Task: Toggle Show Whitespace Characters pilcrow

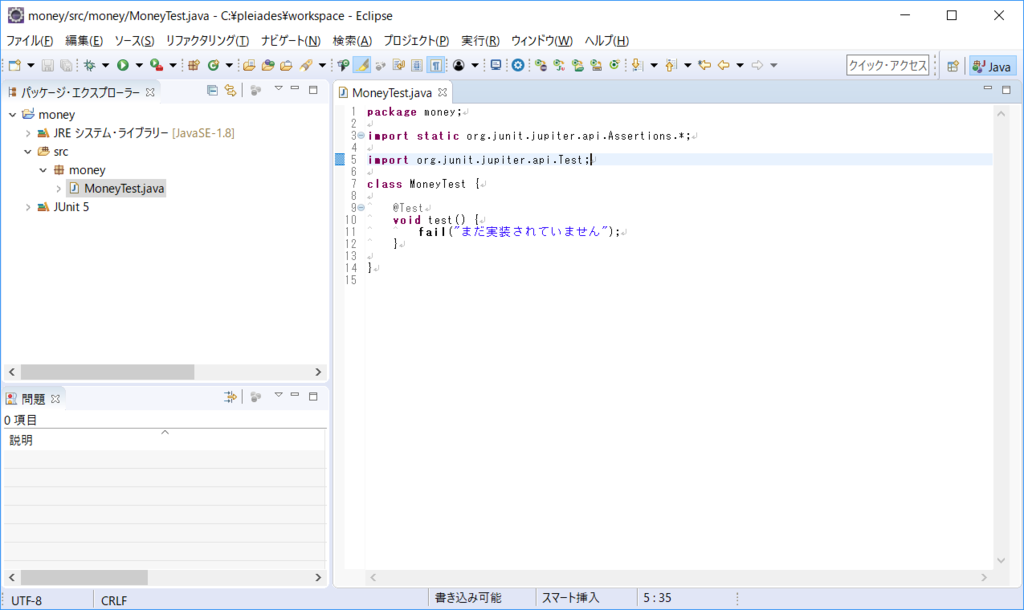Action: pyautogui.click(x=436, y=65)
